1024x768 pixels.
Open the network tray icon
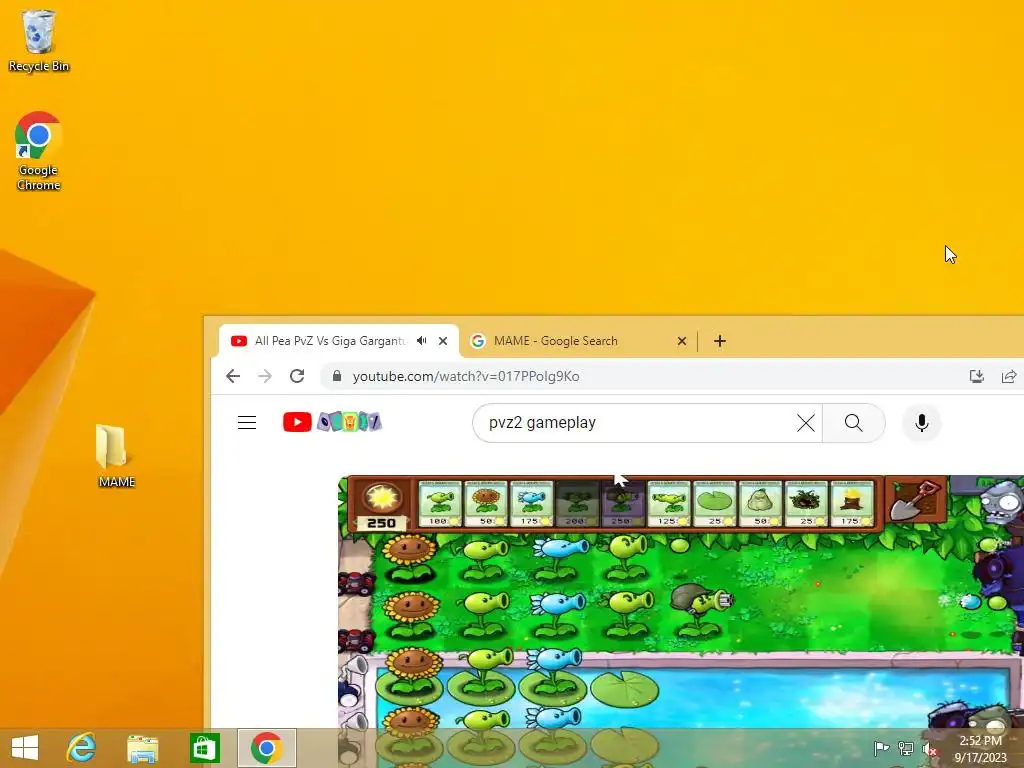pos(906,748)
